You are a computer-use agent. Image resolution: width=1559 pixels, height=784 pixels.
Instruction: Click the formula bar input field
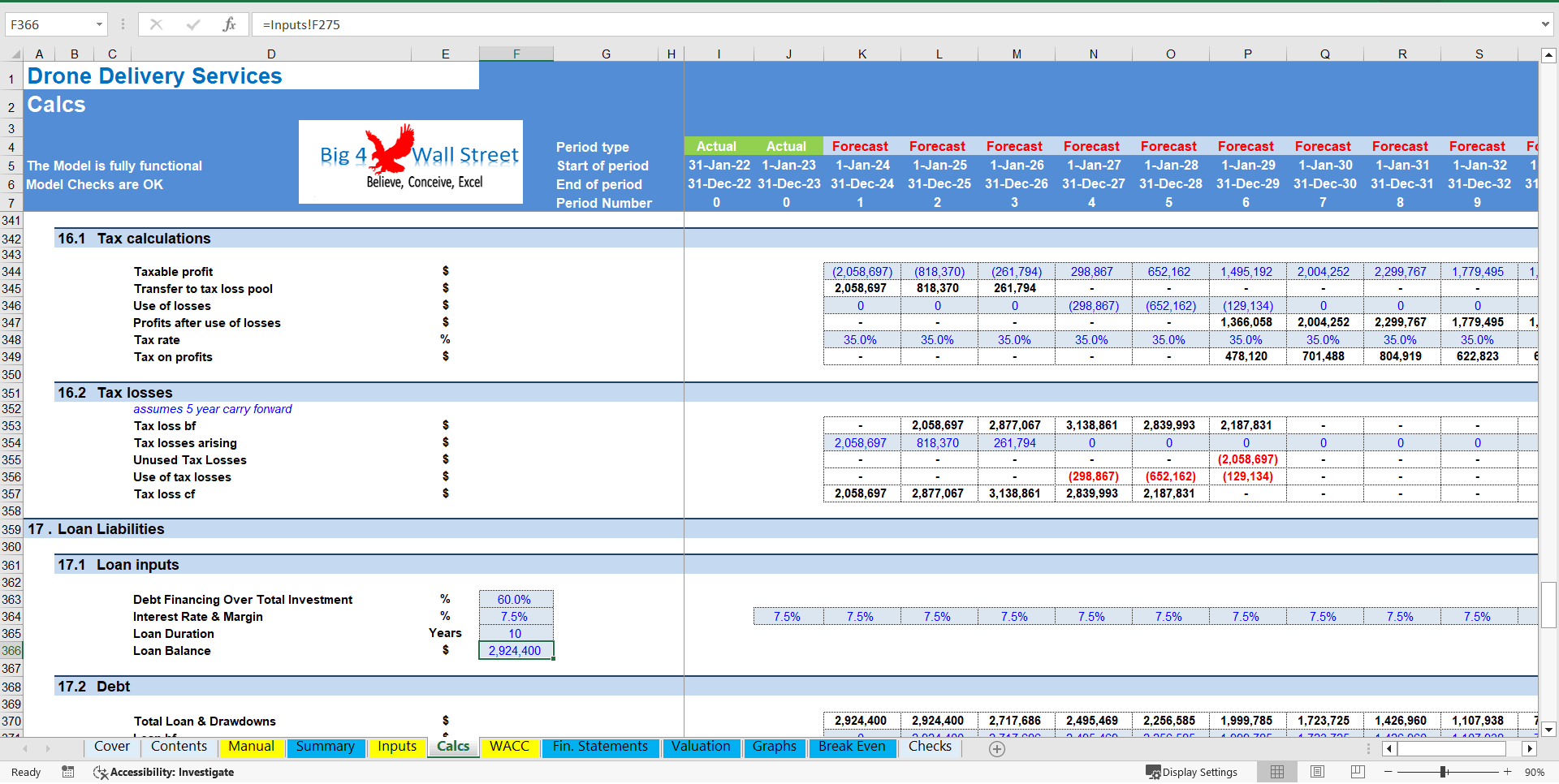click(x=893, y=24)
